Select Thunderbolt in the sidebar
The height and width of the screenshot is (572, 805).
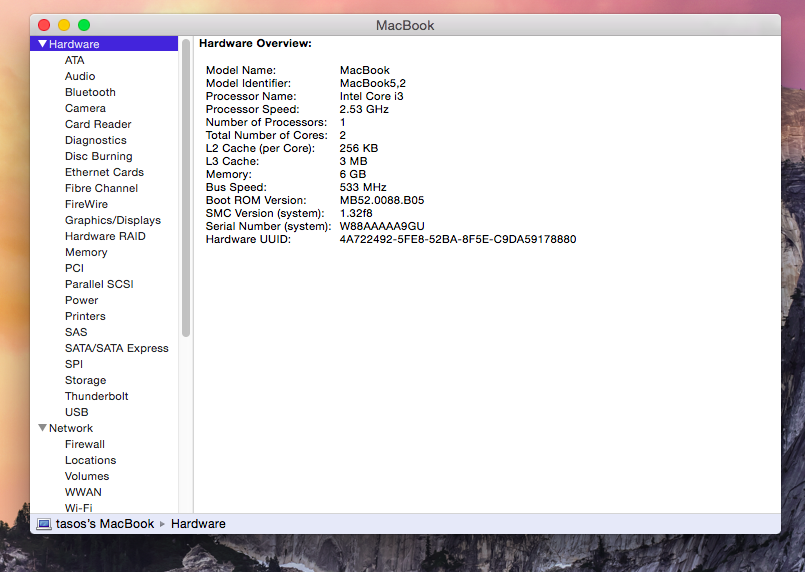tap(96, 396)
